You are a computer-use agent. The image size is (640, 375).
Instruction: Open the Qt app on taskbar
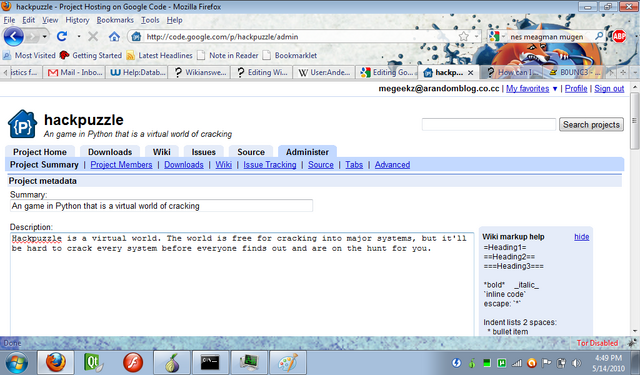[94, 362]
